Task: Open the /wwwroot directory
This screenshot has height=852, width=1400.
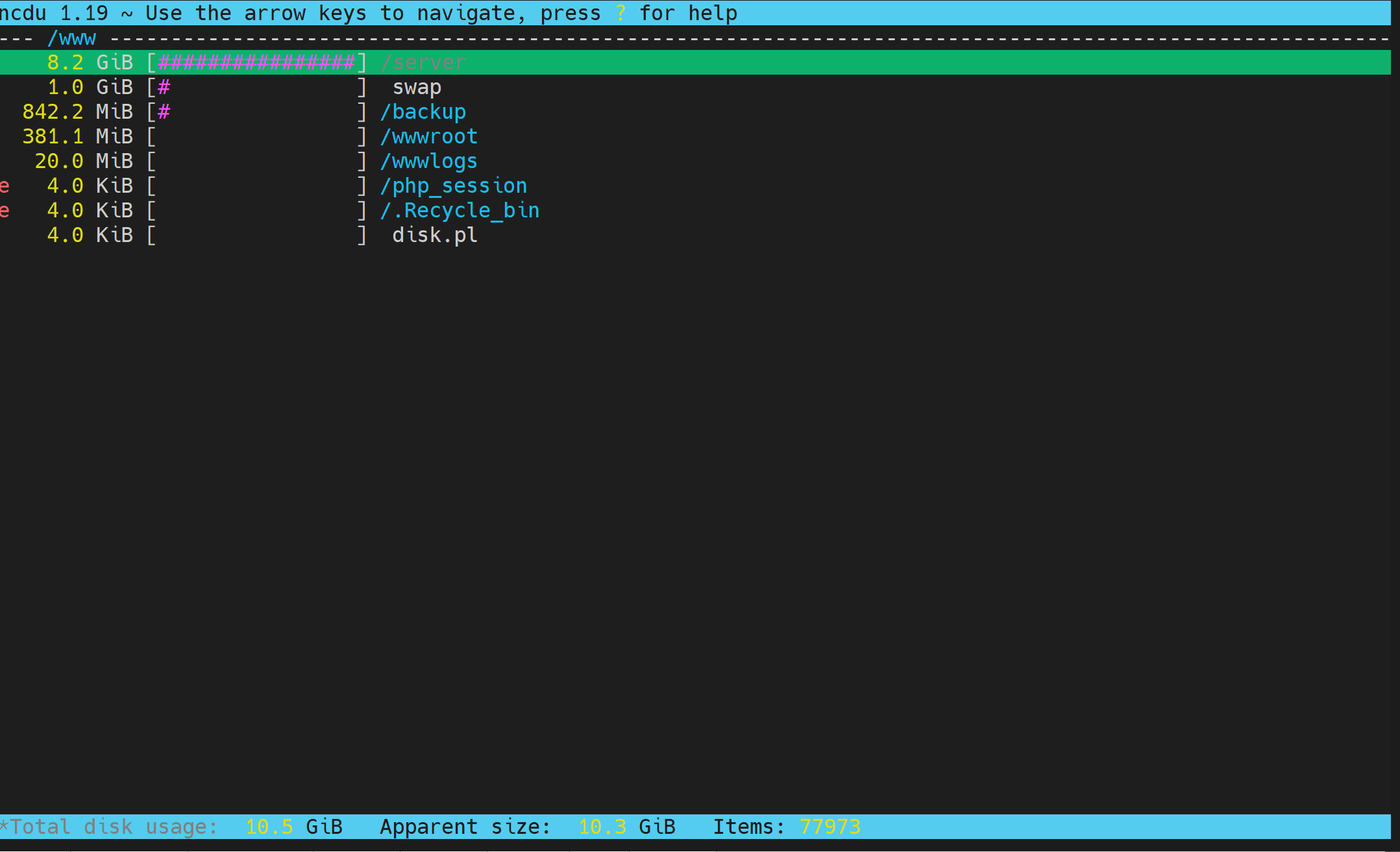Action: (x=429, y=136)
